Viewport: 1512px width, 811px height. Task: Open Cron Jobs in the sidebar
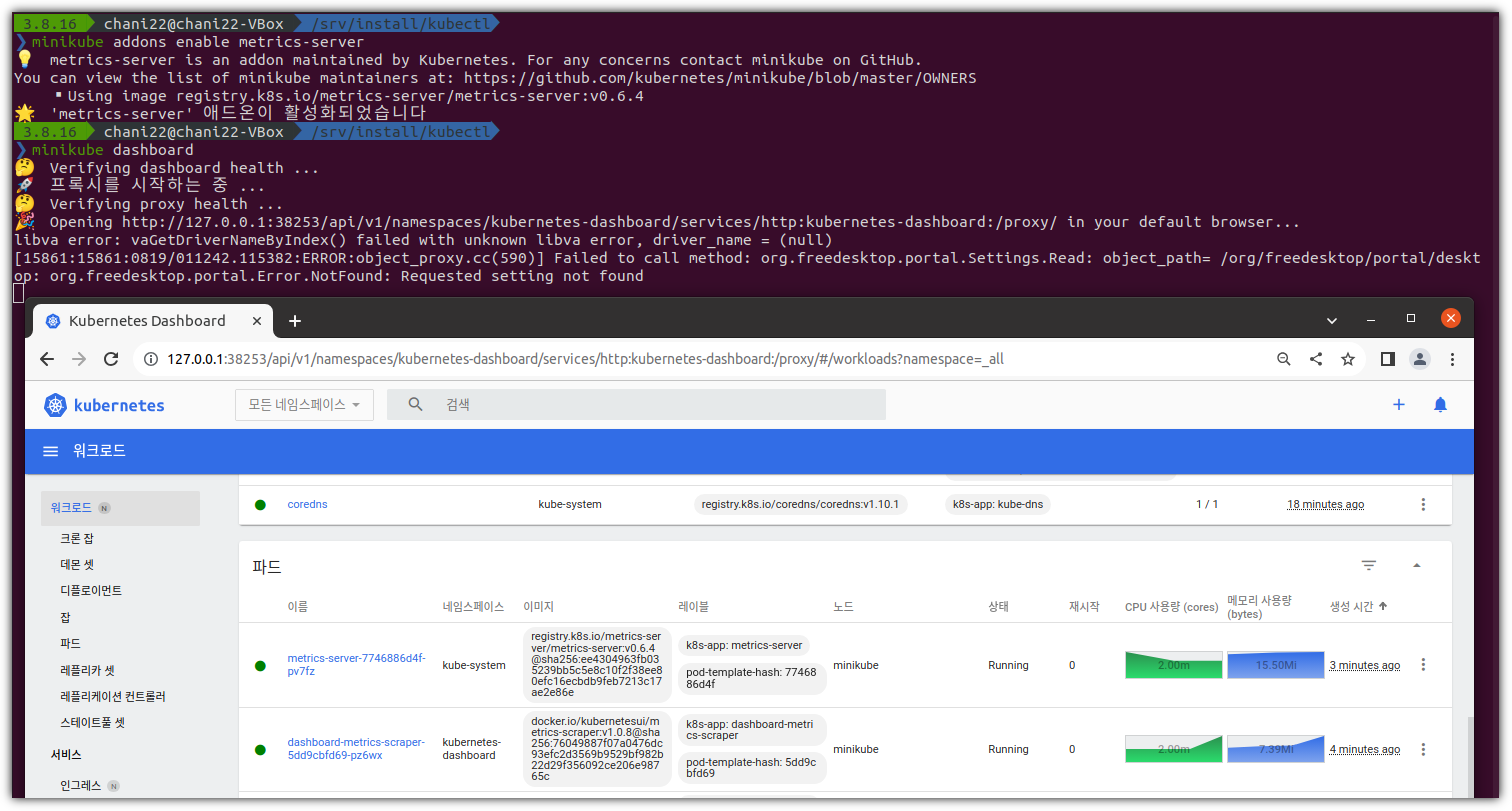coord(77,539)
